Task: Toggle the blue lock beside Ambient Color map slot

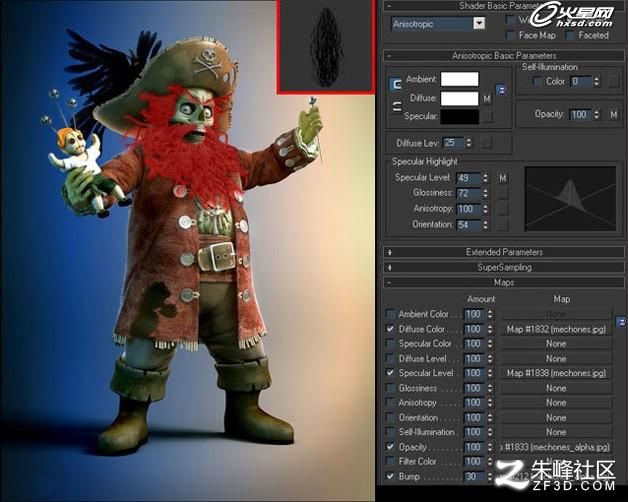Action: point(621,322)
